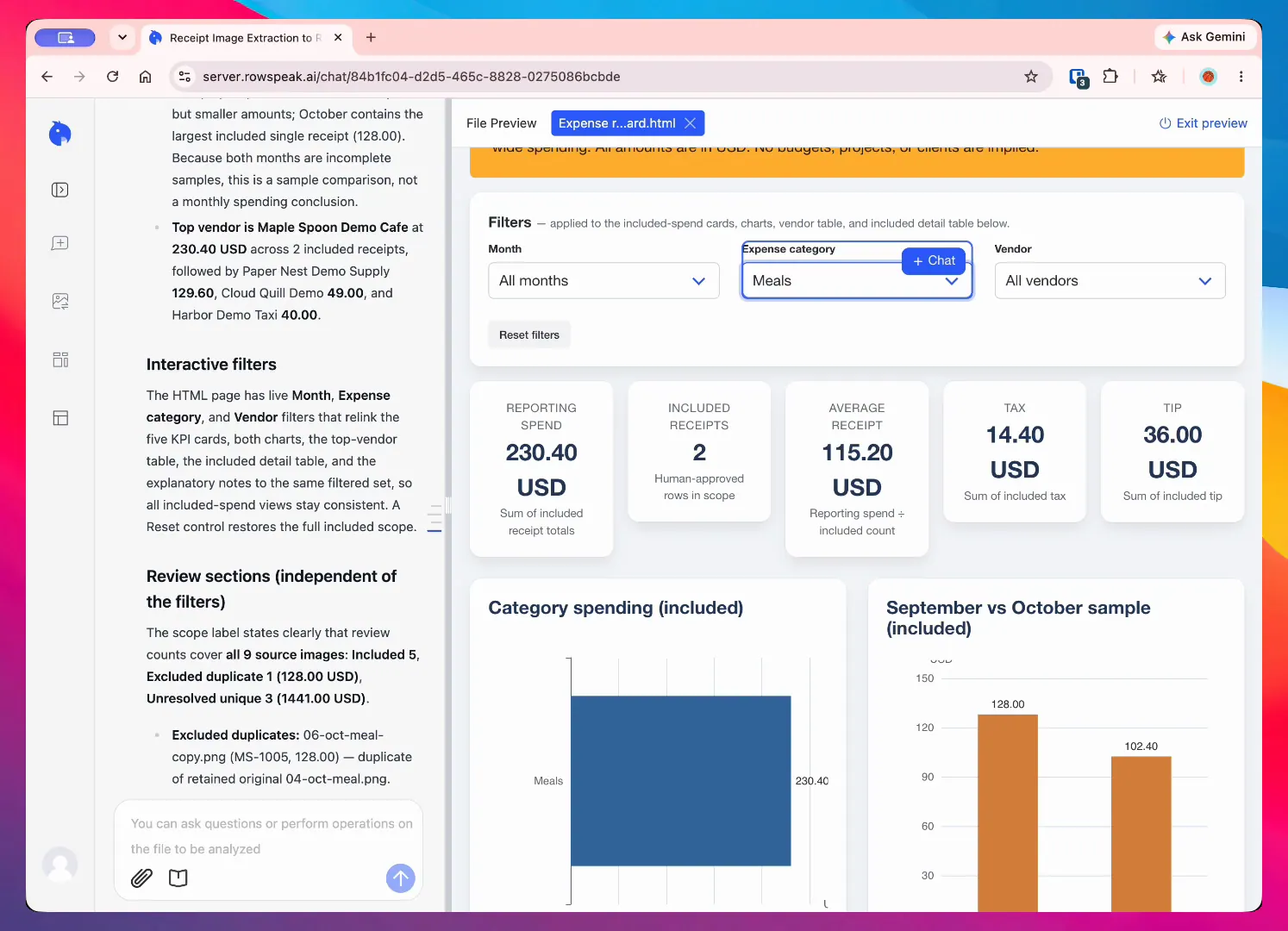Click the book icon beside the paperclip
This screenshot has height=931, width=1288.
[178, 878]
